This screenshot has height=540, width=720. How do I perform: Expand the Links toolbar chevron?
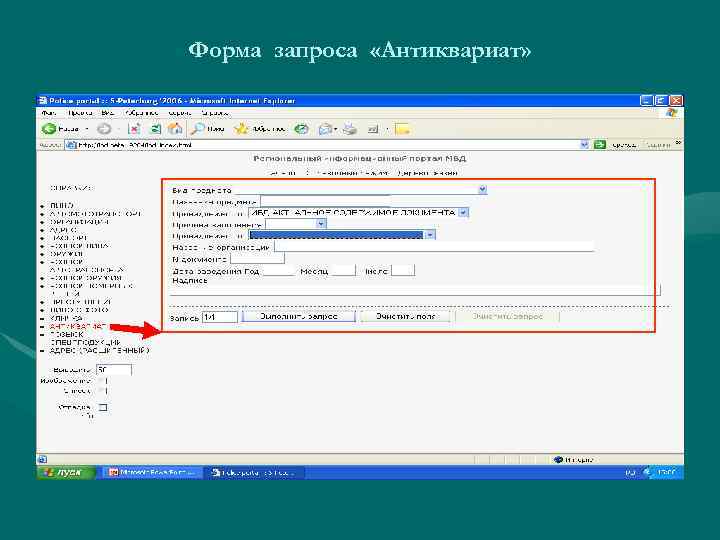pos(678,143)
